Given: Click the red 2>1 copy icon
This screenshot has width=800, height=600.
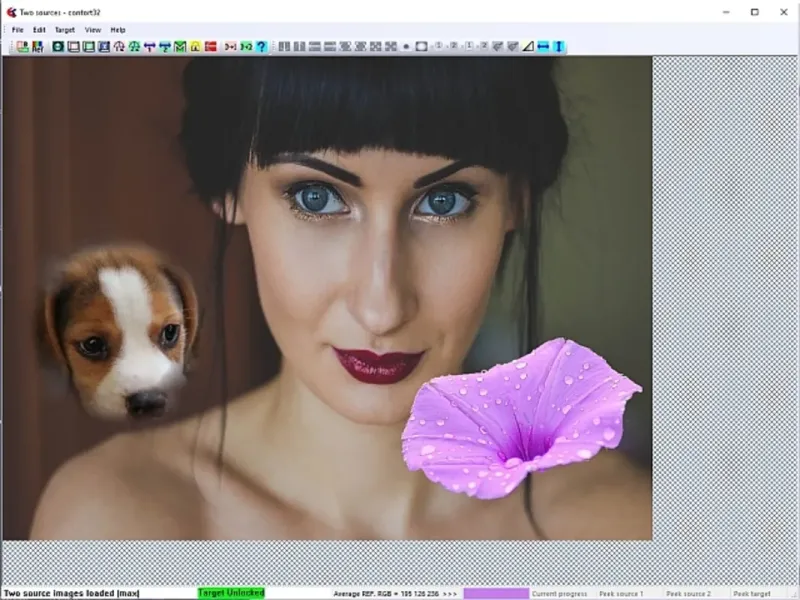Looking at the screenshot, I should coord(230,46).
